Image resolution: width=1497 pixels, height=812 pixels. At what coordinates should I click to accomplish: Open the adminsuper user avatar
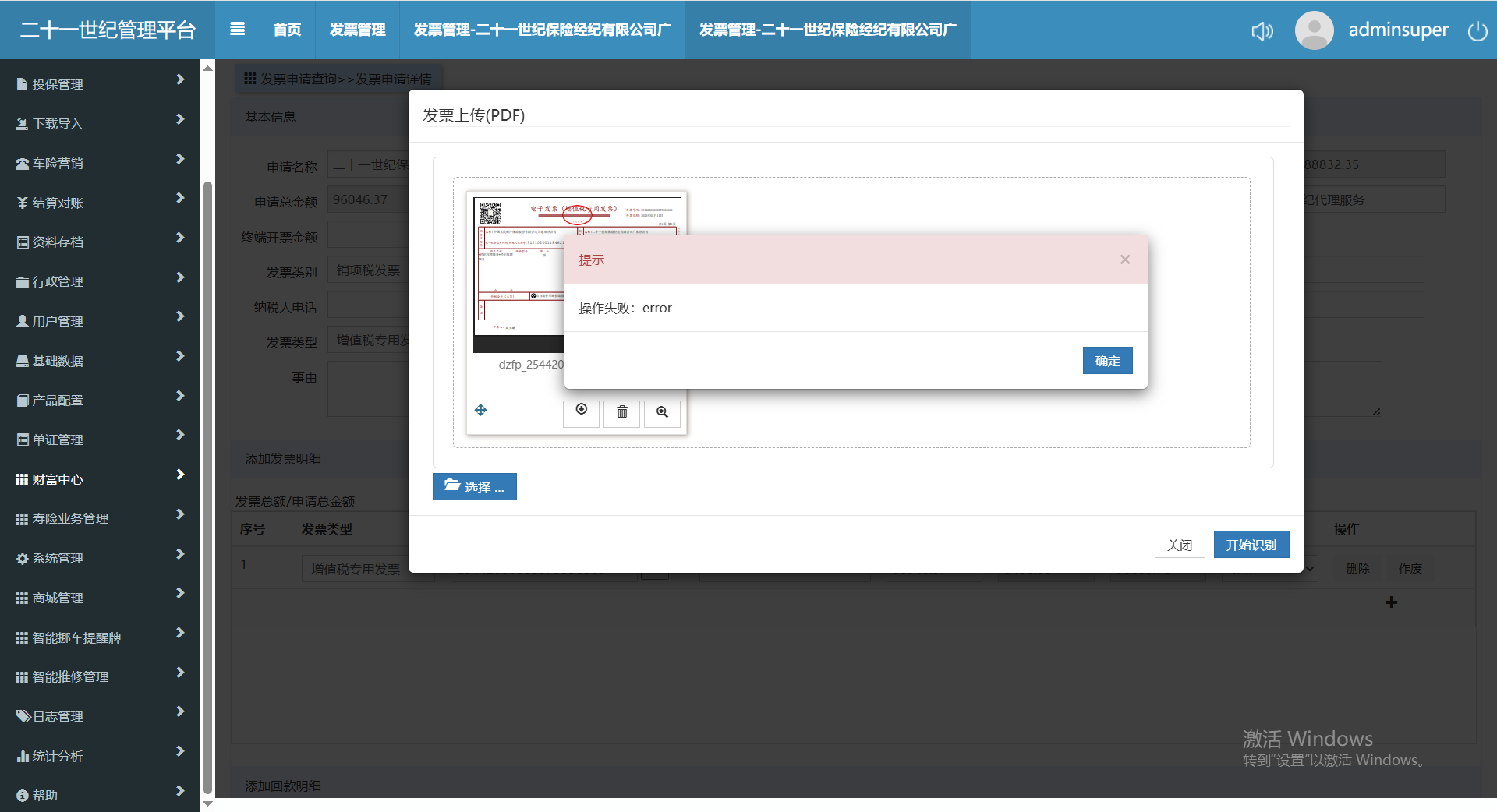[x=1314, y=30]
